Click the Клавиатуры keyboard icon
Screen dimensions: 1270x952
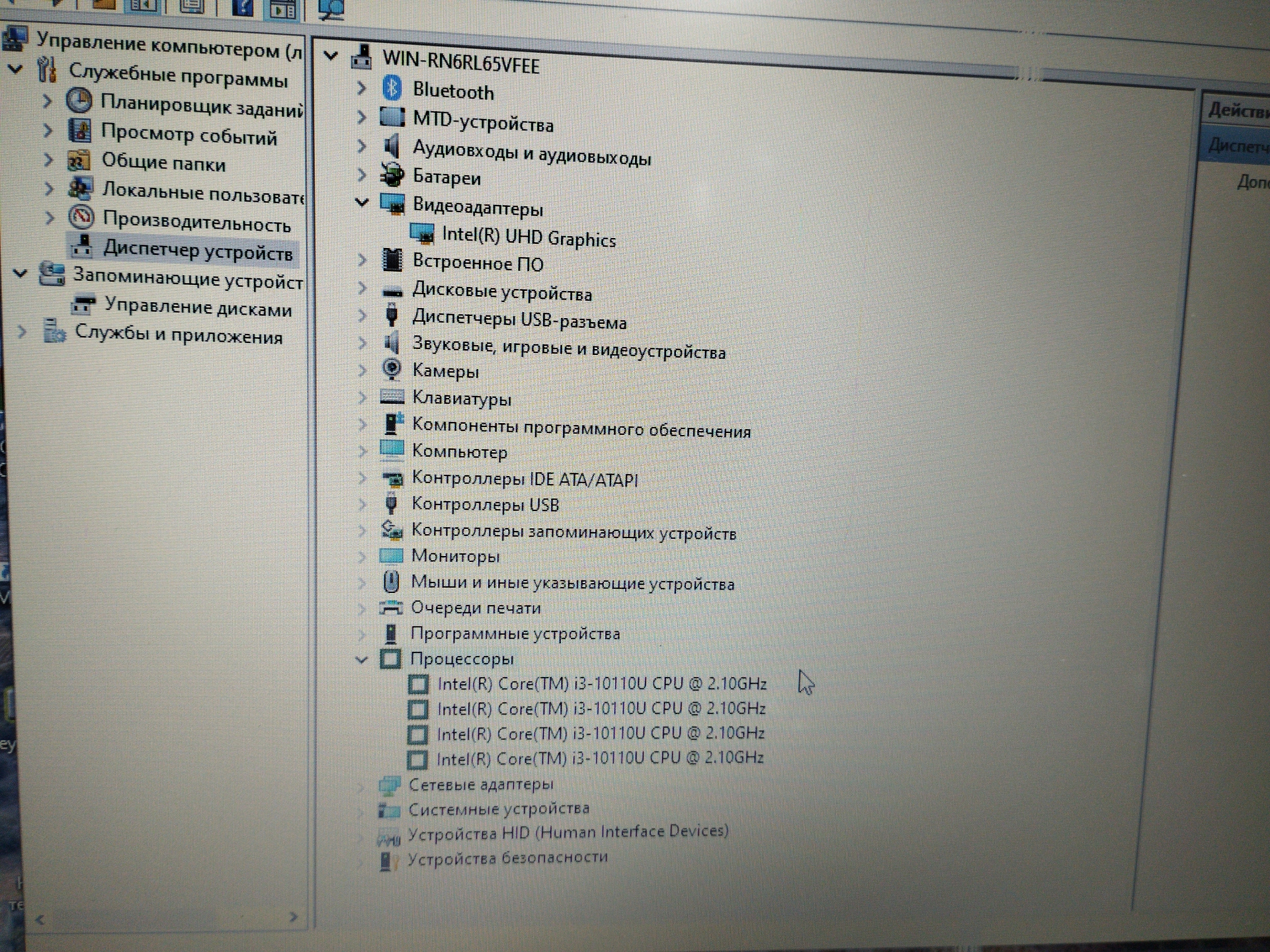pyautogui.click(x=392, y=397)
